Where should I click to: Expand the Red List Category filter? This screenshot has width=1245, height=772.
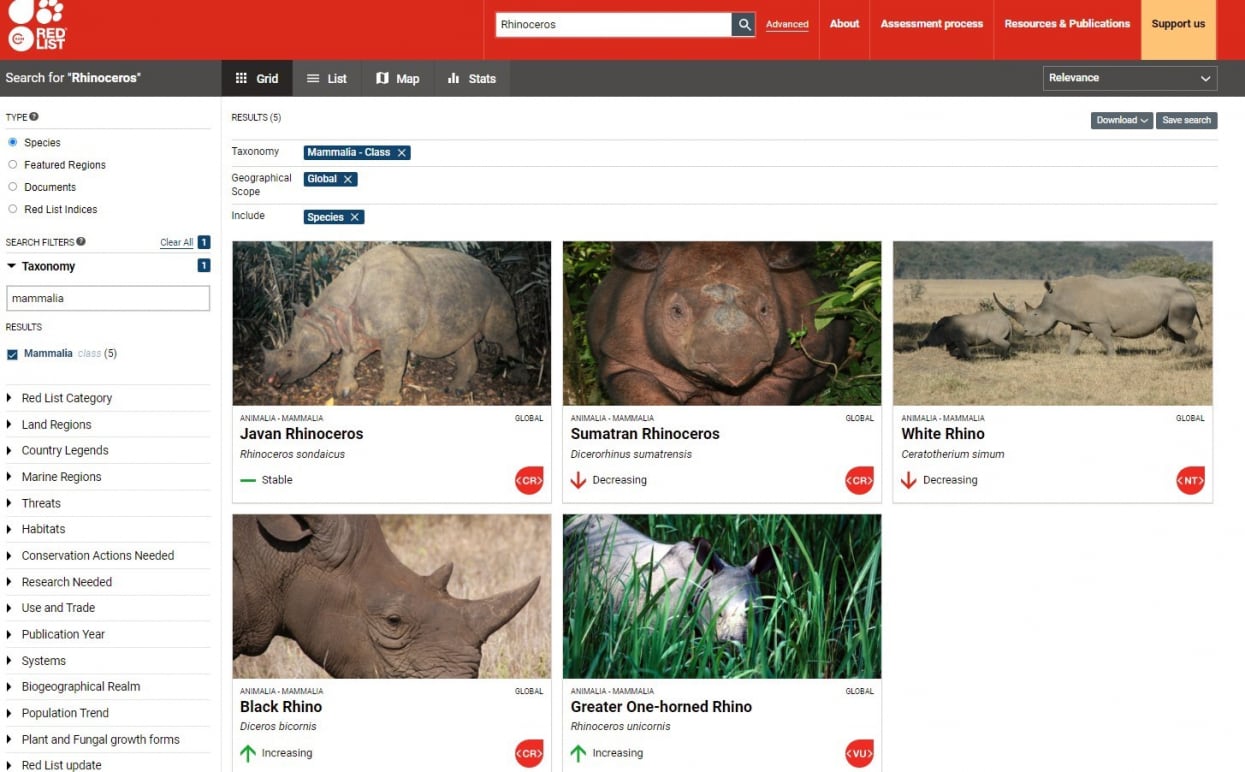[66, 398]
